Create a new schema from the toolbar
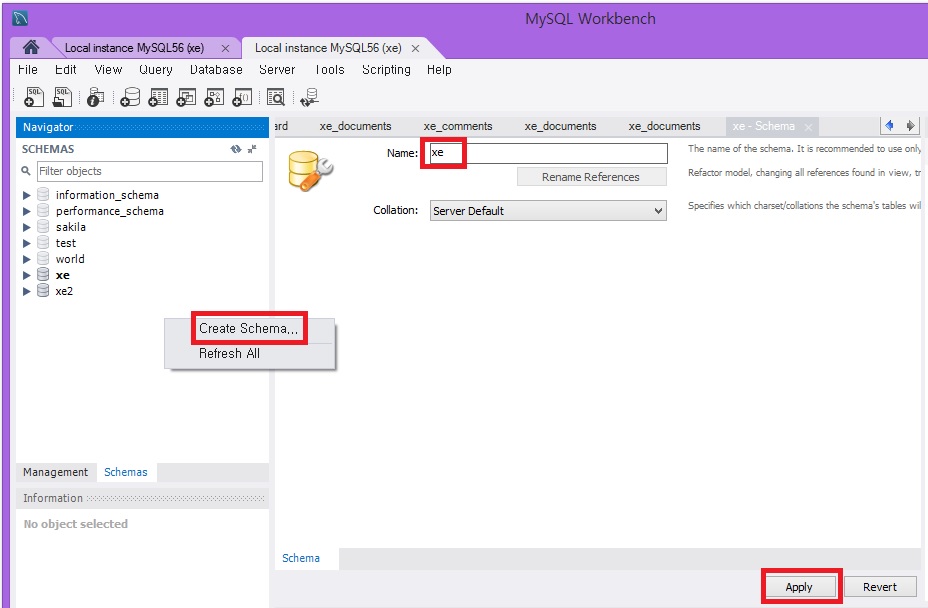Viewport: 928px width, 608px height. (x=129, y=97)
